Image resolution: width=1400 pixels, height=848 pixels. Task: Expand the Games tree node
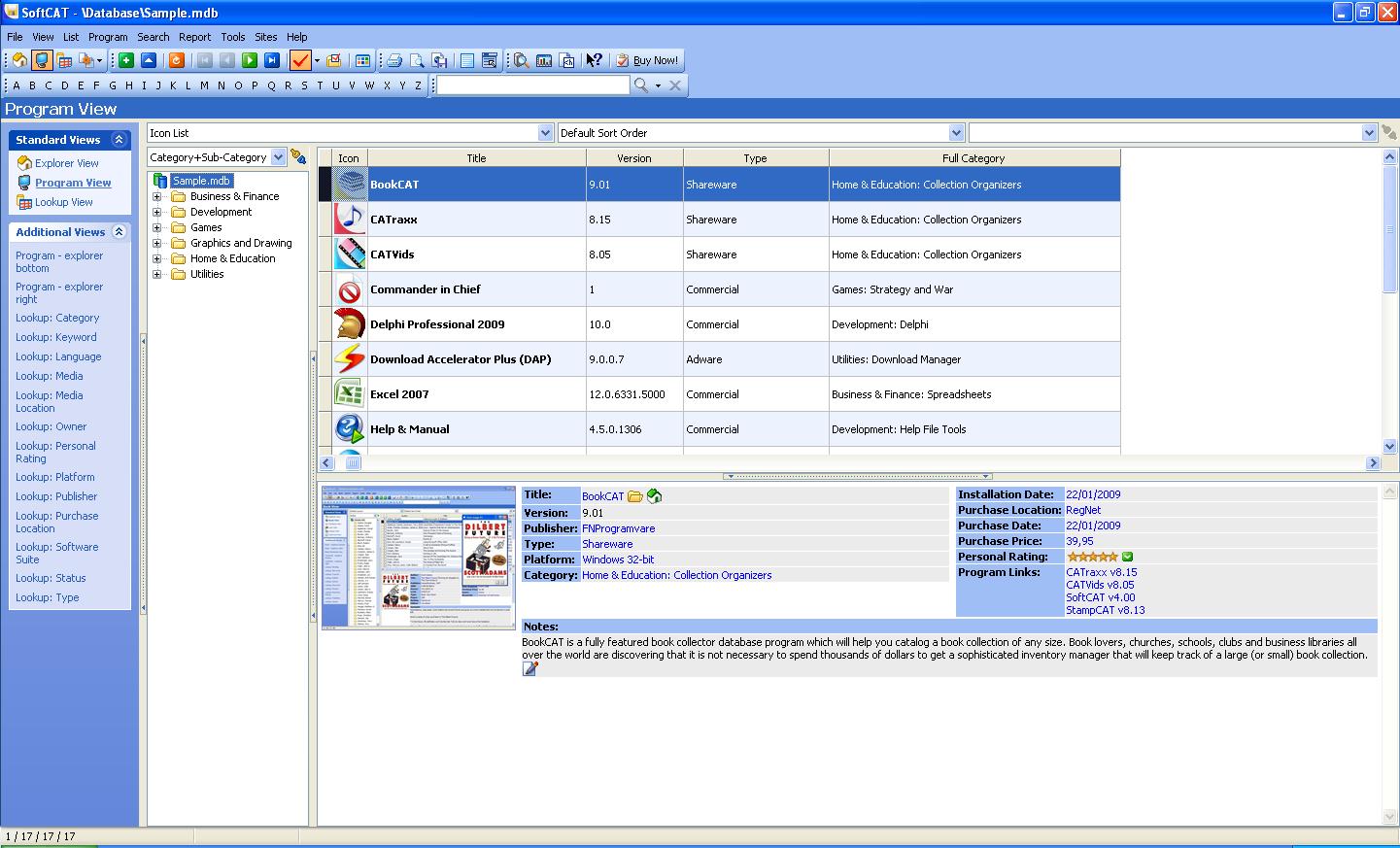click(156, 227)
